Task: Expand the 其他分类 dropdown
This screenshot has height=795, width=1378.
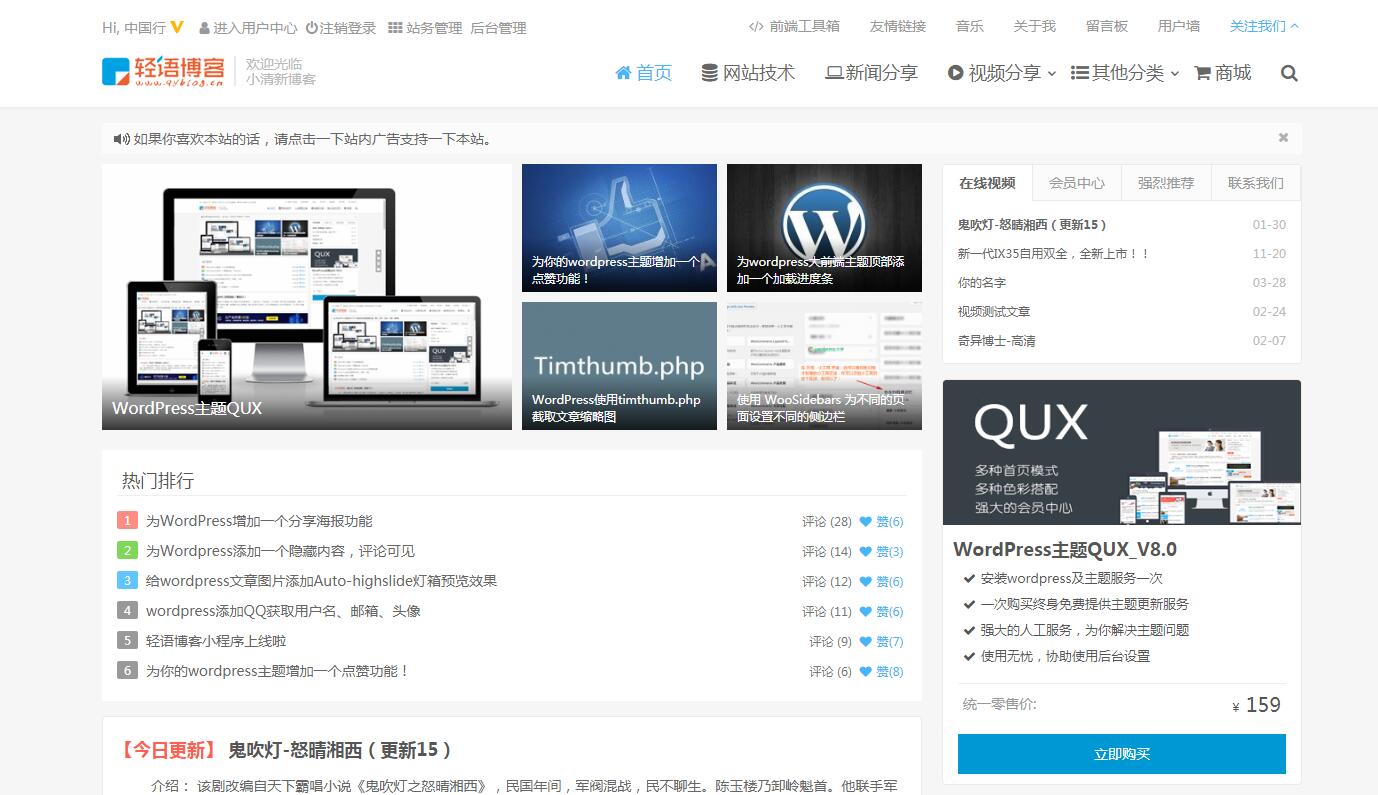Action: pos(1123,72)
